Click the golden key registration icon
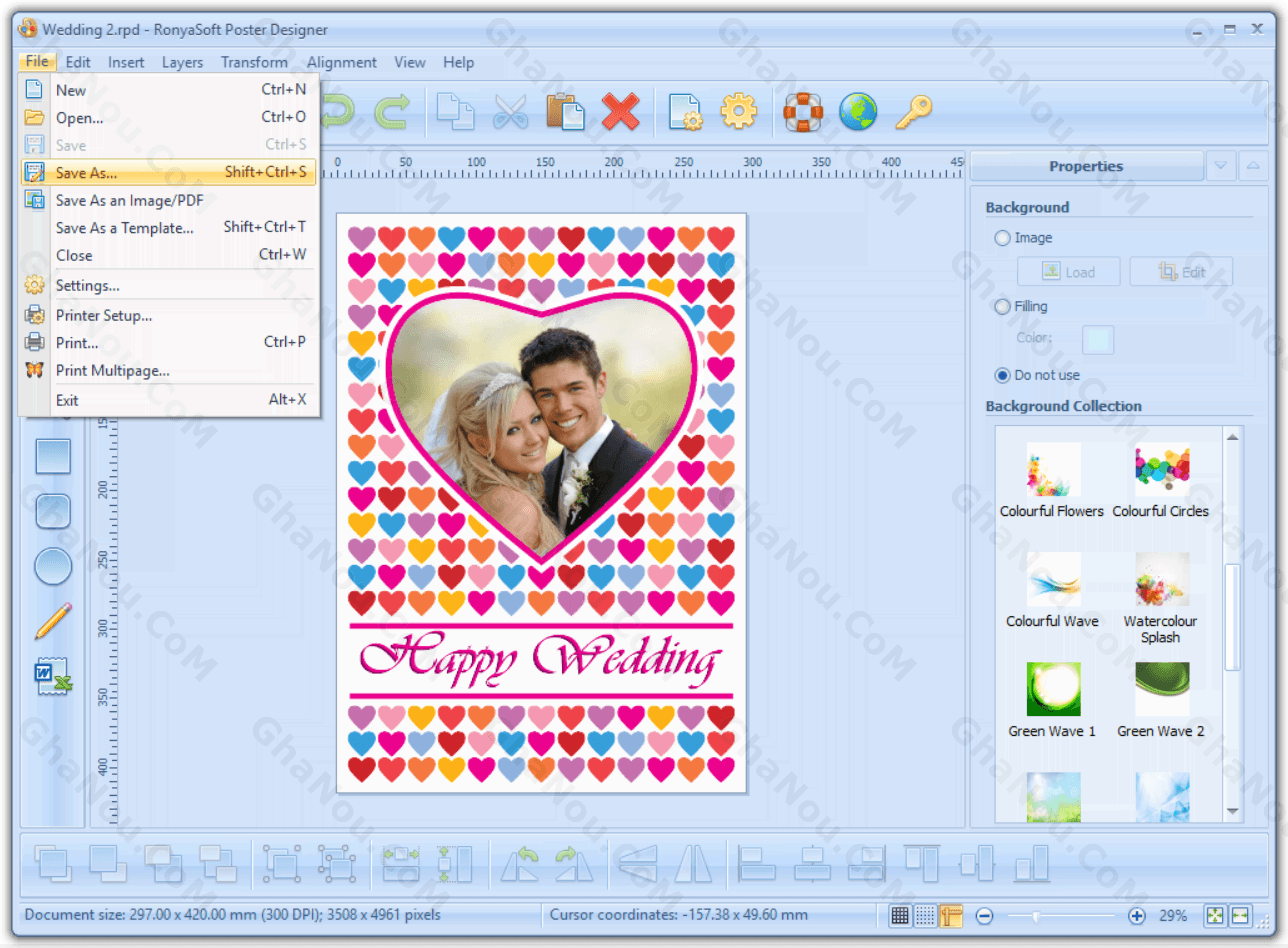 click(913, 111)
